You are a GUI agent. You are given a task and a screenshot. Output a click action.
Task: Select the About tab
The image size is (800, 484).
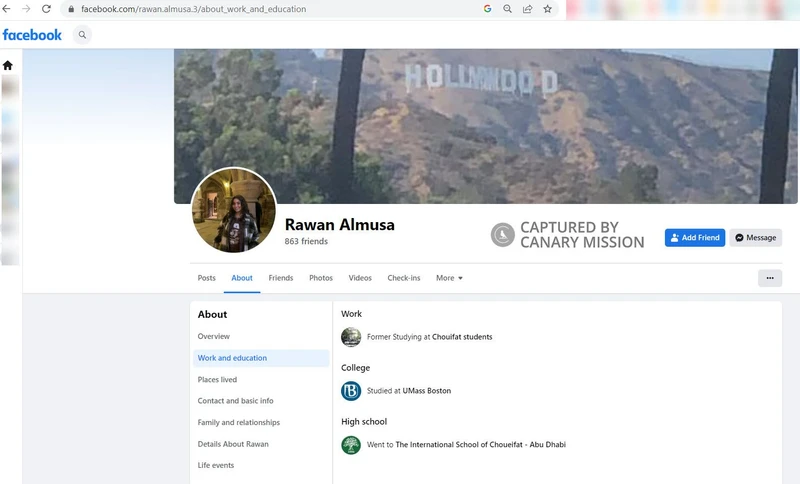click(242, 278)
